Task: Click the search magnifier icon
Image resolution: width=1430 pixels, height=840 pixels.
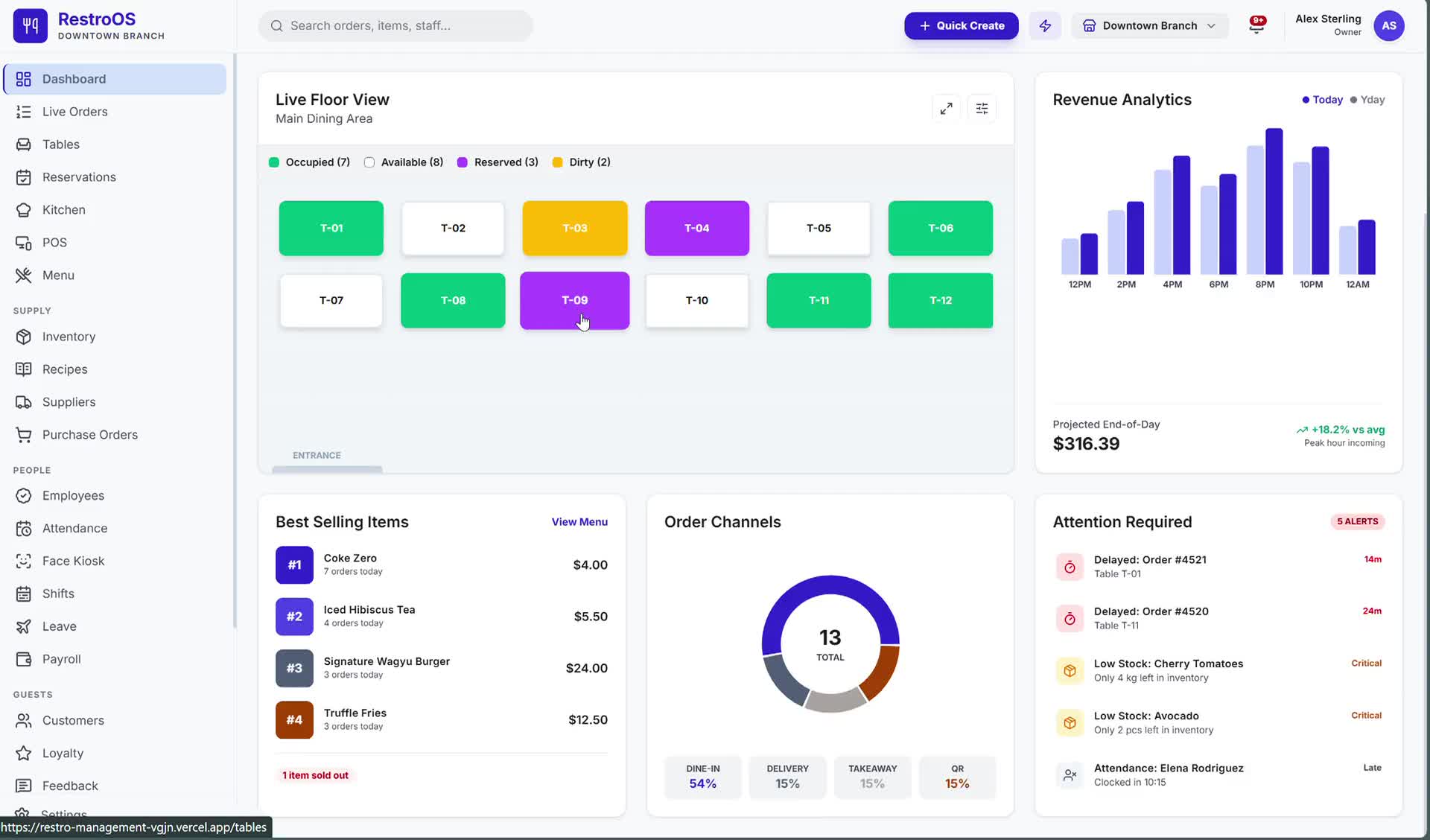Action: pos(276,25)
